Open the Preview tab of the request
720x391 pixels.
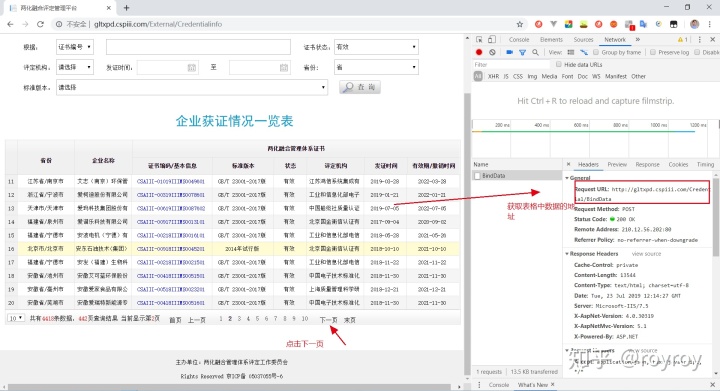point(617,164)
